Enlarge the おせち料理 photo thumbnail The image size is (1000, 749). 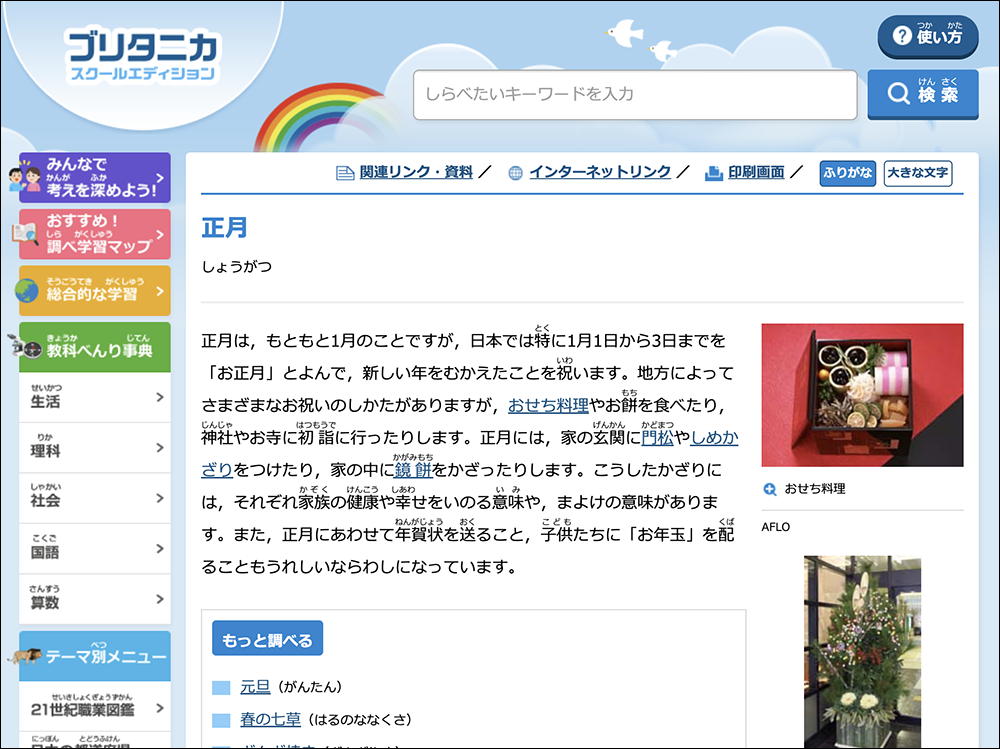(x=862, y=395)
